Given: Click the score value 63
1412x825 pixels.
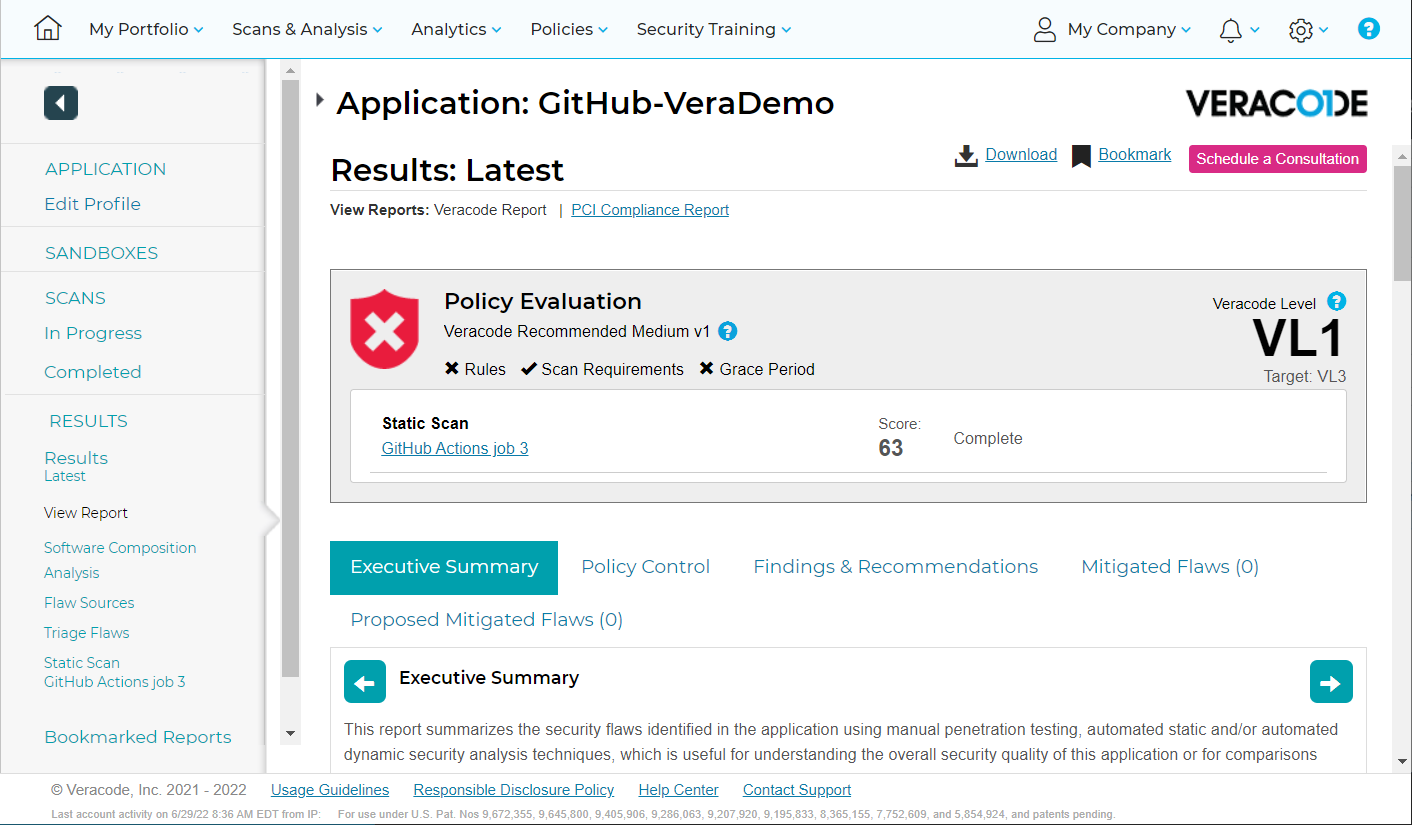Looking at the screenshot, I should [891, 448].
